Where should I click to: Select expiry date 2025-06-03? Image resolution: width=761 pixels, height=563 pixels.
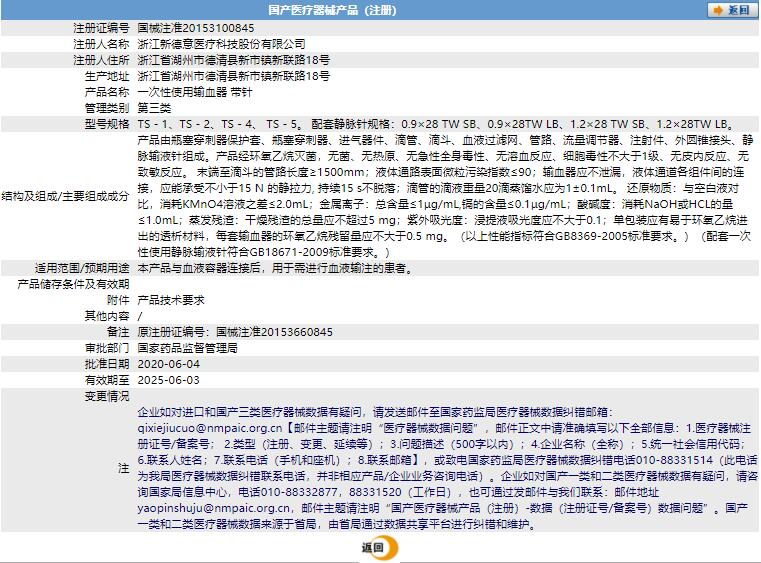168,380
